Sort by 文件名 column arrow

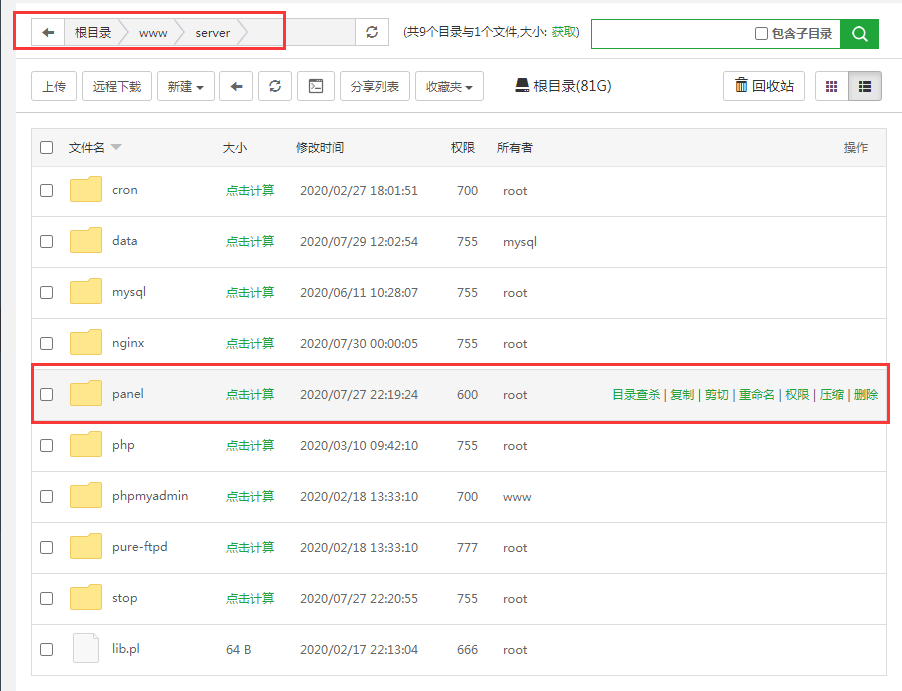116,147
